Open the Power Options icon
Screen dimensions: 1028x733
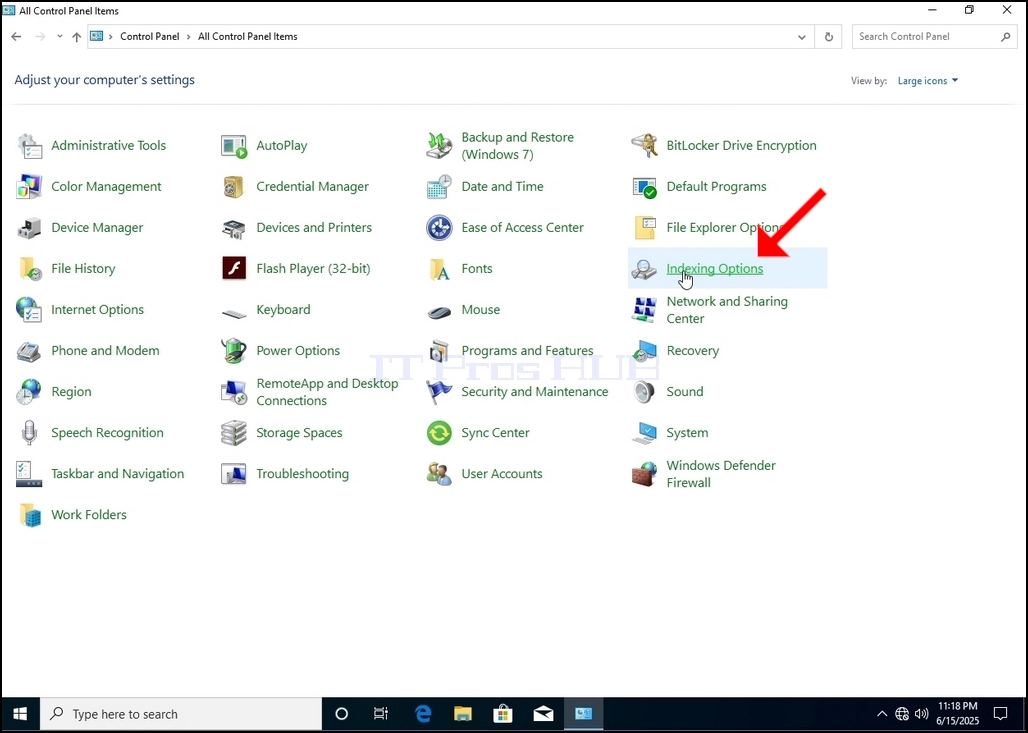pyautogui.click(x=234, y=351)
